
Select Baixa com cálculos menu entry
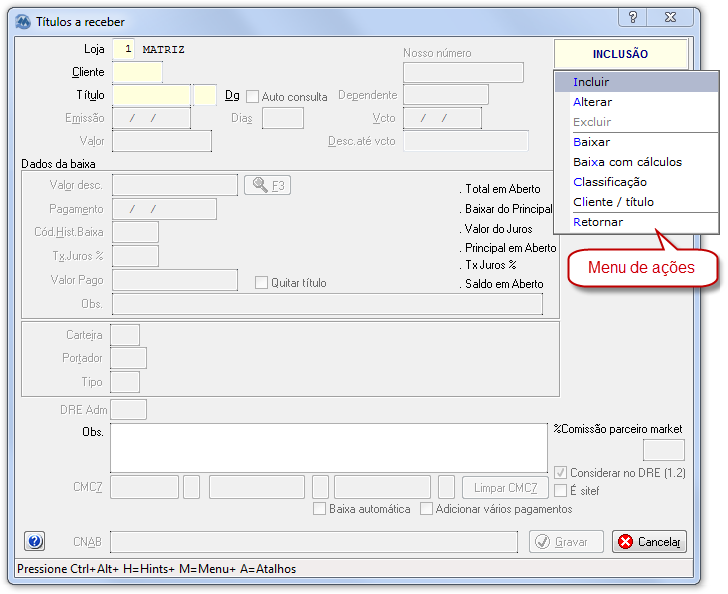click(636, 162)
